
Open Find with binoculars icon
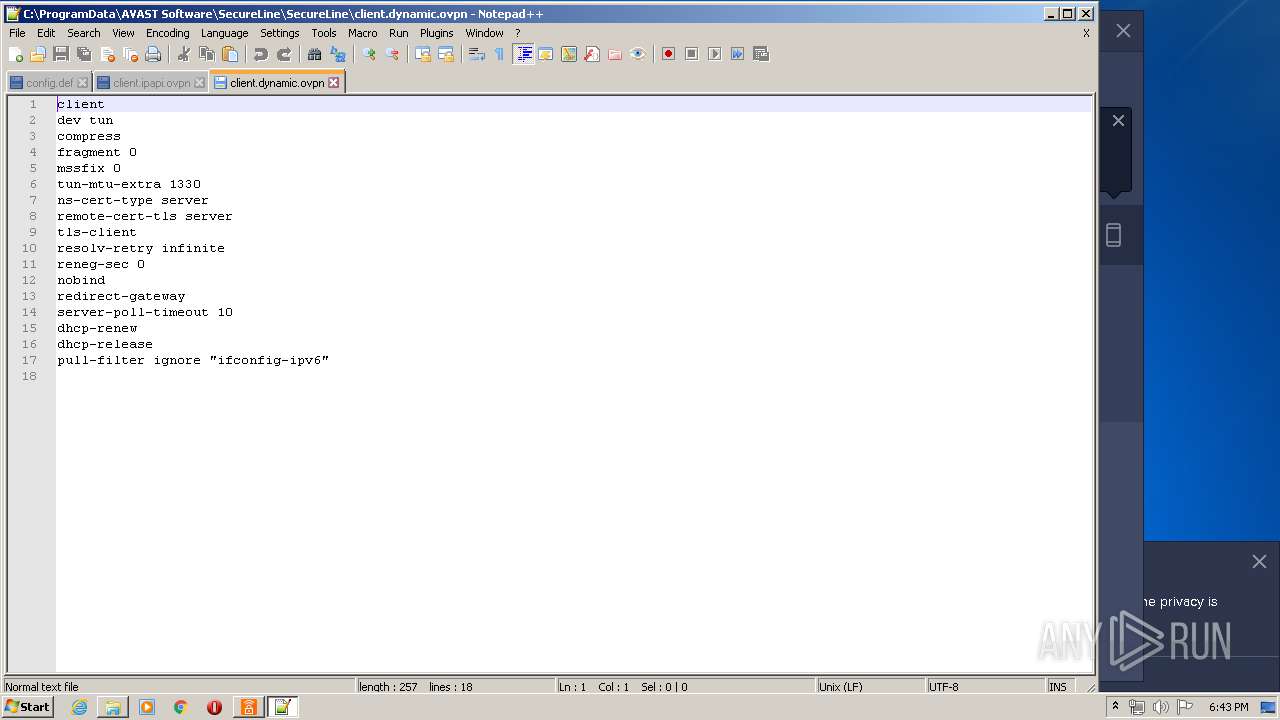315,54
